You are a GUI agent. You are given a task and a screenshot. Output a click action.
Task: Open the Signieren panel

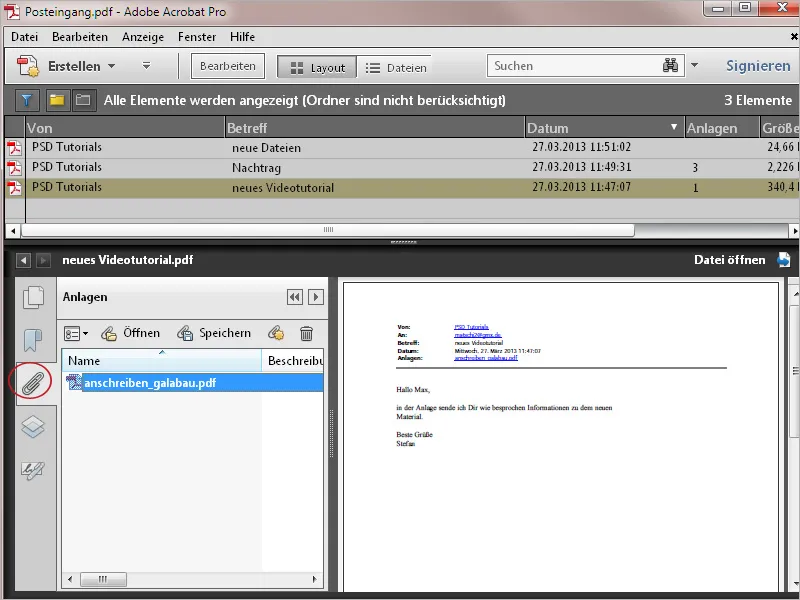point(758,66)
